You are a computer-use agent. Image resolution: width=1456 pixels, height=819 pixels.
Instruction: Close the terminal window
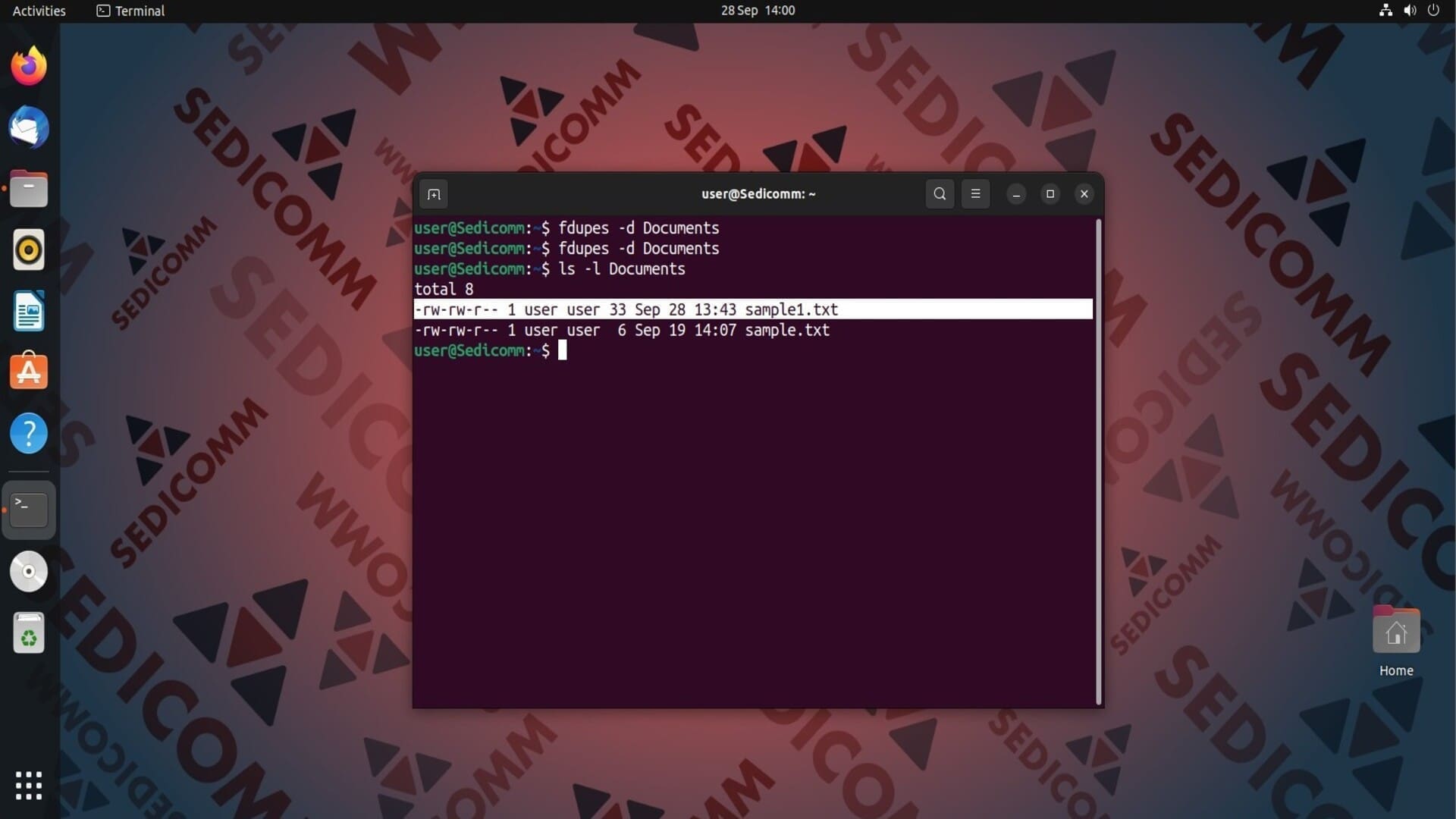(x=1084, y=194)
